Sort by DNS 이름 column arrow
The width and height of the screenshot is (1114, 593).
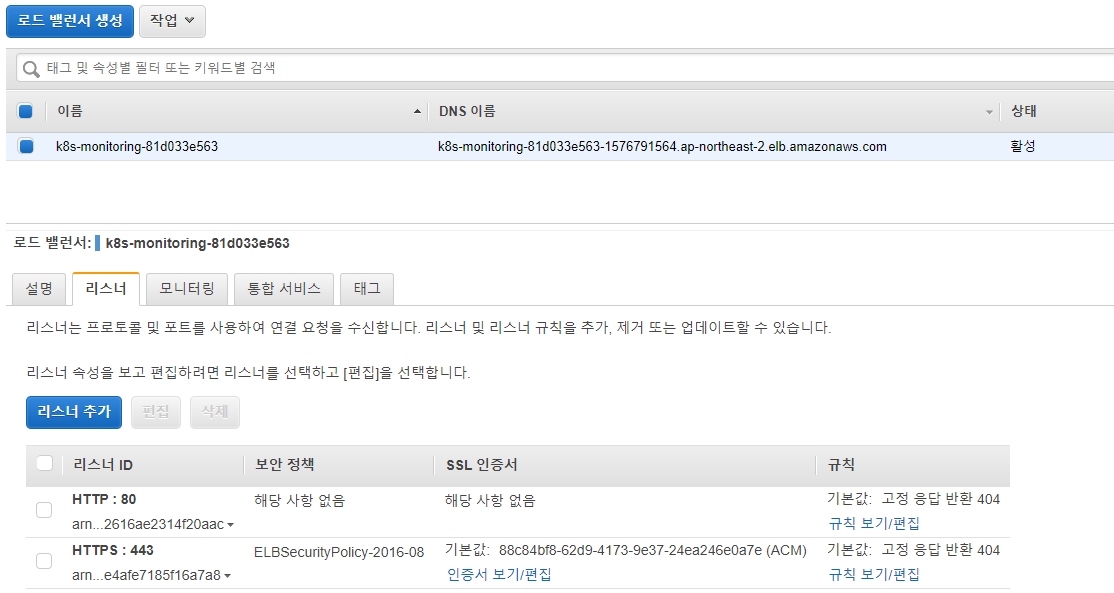(989, 112)
